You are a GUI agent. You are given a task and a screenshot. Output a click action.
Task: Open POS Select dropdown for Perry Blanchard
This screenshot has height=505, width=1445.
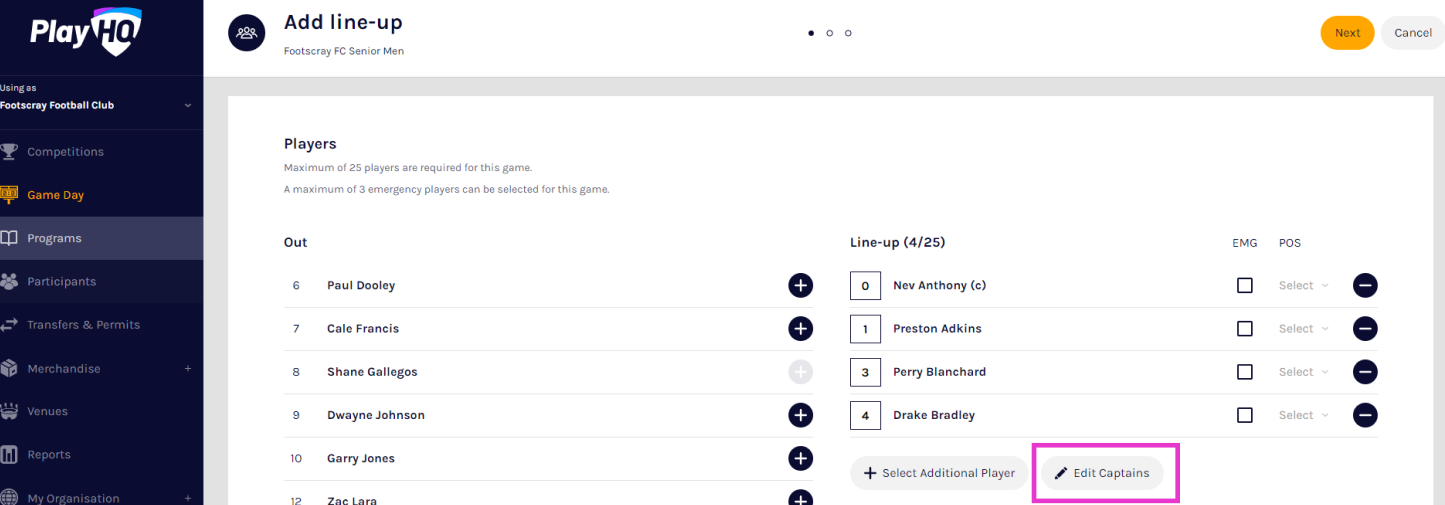(x=1303, y=372)
